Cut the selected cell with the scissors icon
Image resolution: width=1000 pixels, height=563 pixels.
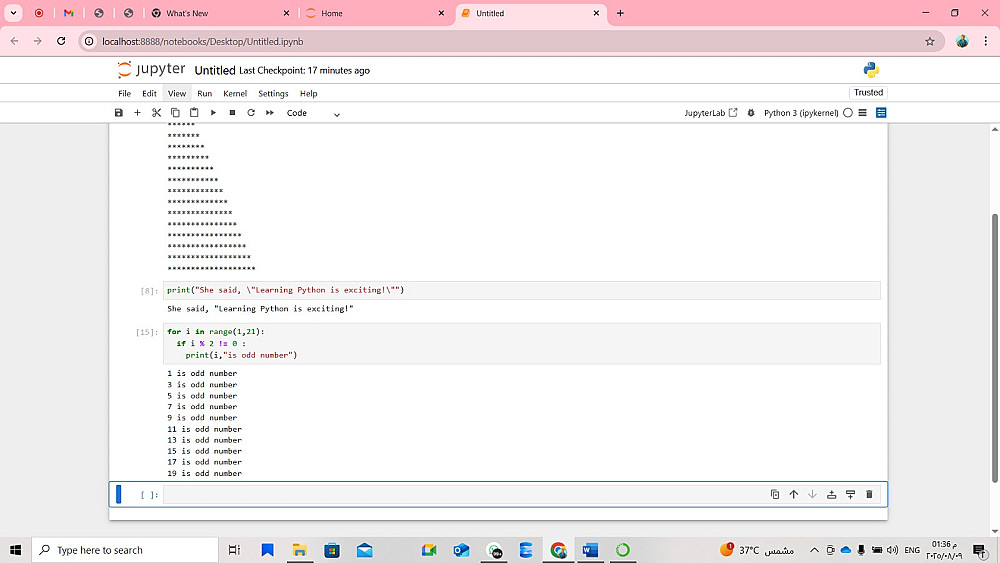(156, 113)
